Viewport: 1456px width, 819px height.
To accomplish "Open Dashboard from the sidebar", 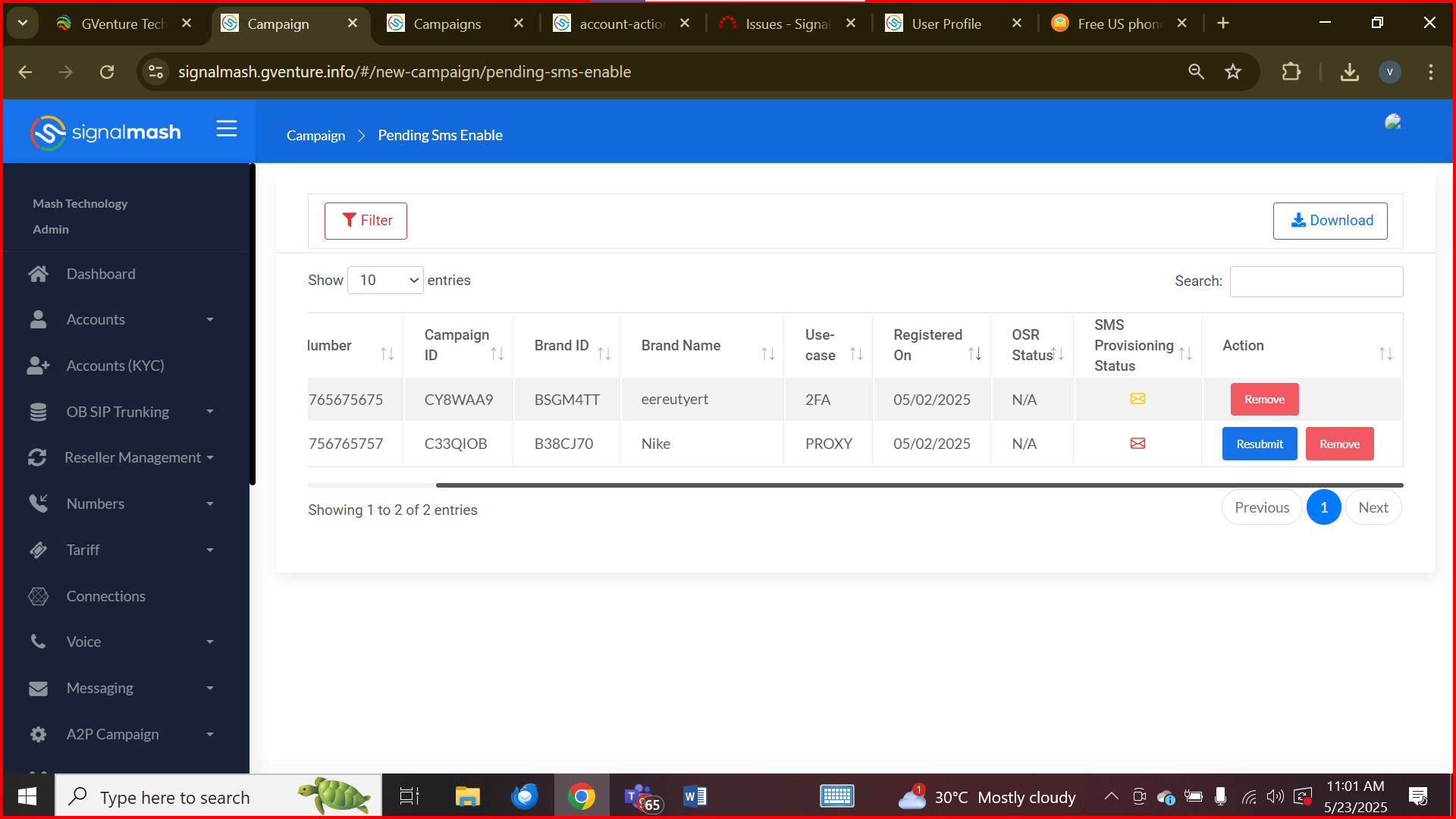I will pos(101,274).
